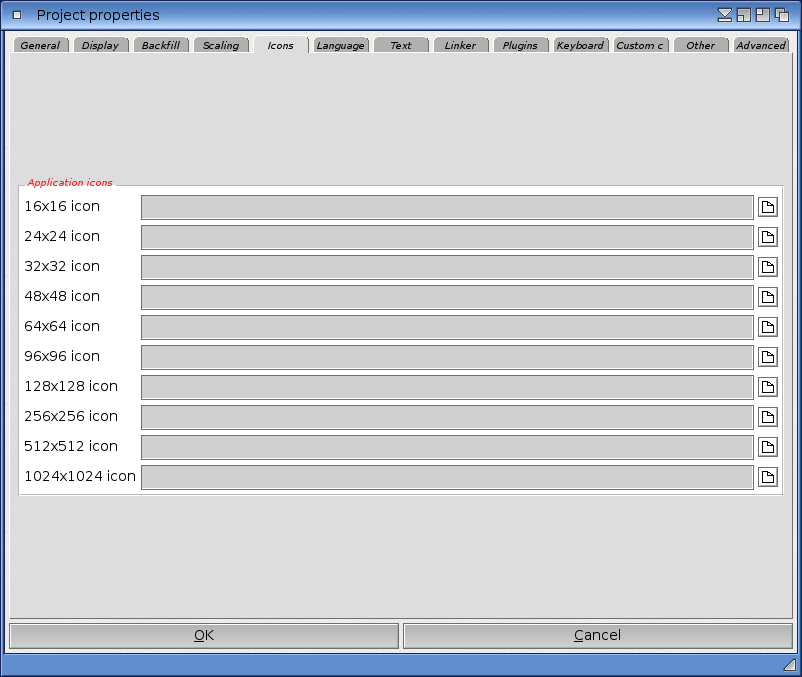Grab the window resize handle at bottom-right
802x677 pixels.
click(789, 664)
